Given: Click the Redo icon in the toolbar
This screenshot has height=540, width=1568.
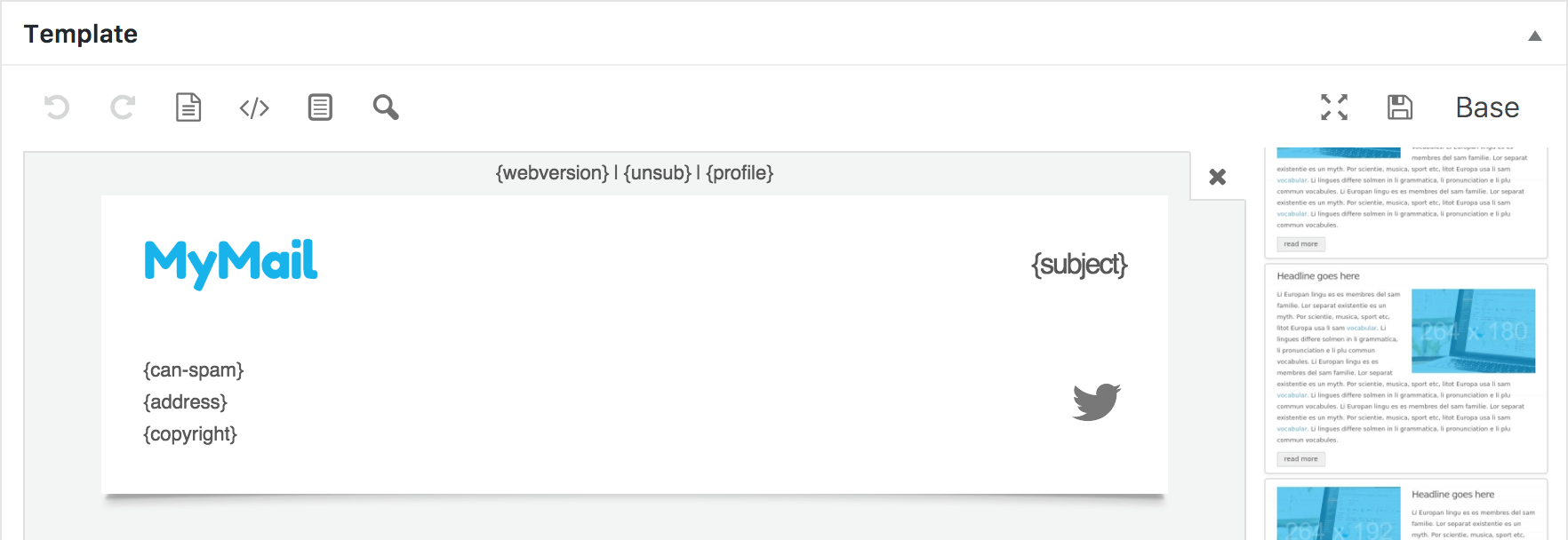Looking at the screenshot, I should click(x=123, y=107).
